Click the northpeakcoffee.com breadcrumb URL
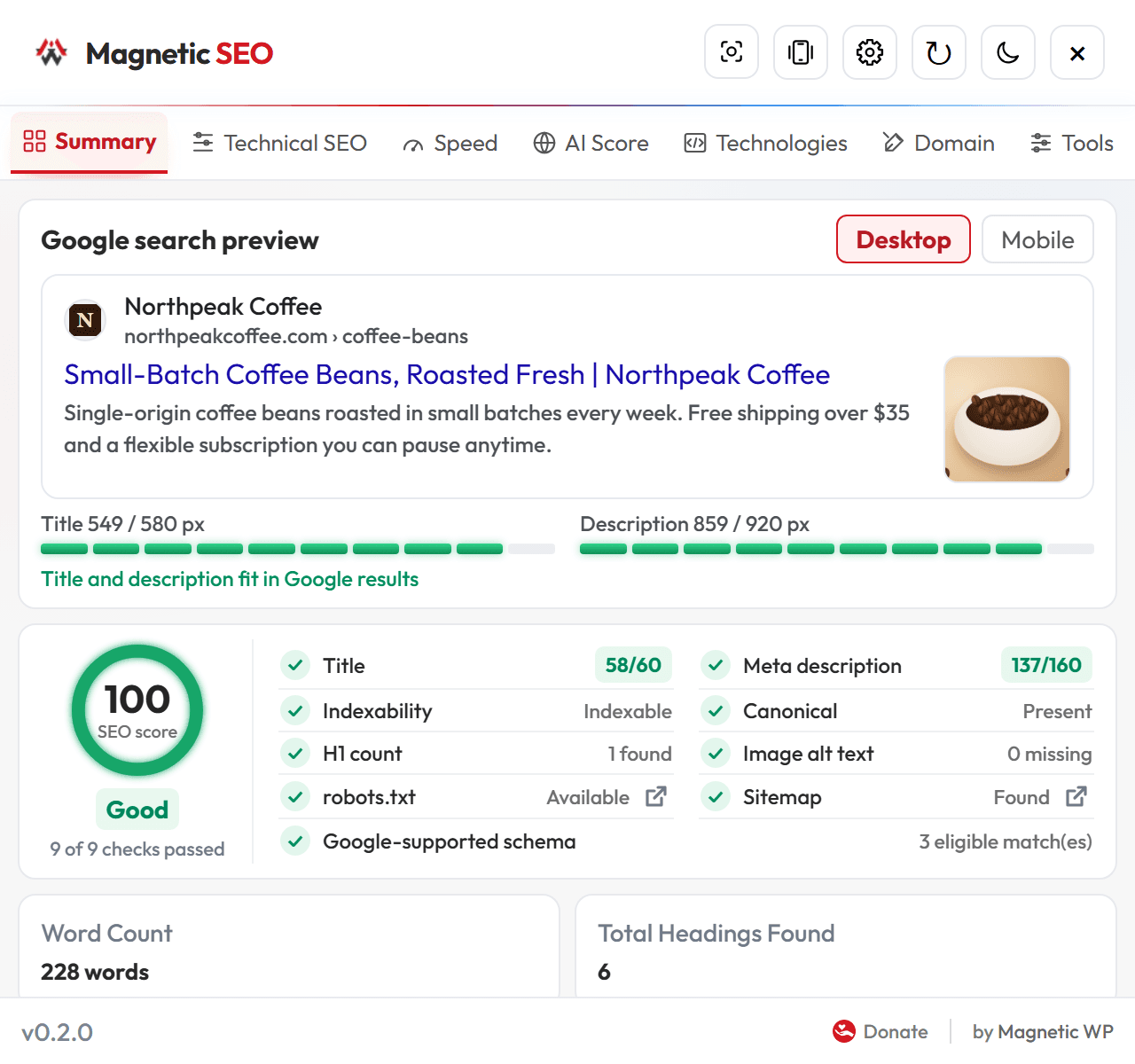Screen dimensions: 1135x1064 click(x=296, y=336)
